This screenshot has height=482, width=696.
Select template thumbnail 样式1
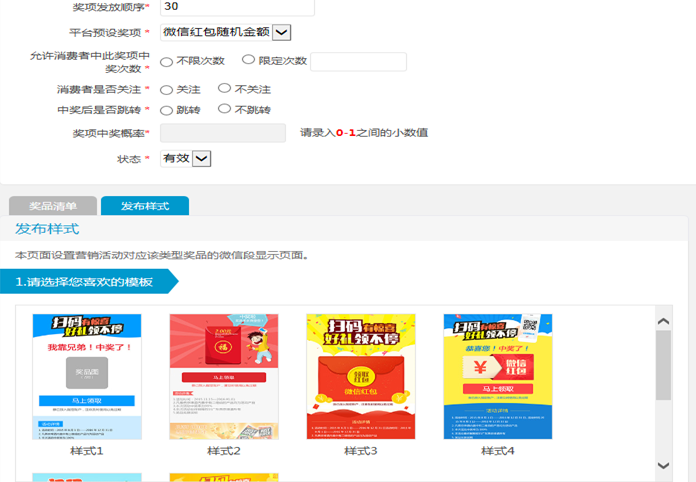tap(87, 377)
